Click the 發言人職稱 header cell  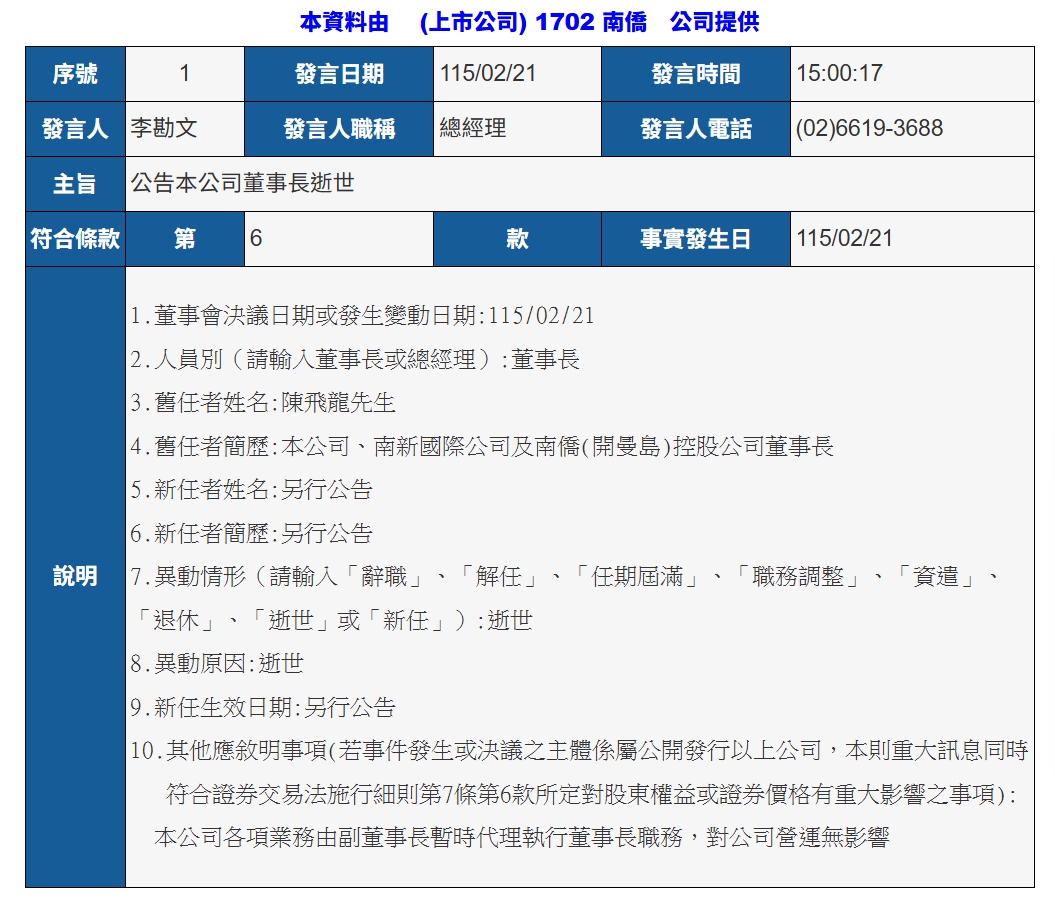point(339,128)
